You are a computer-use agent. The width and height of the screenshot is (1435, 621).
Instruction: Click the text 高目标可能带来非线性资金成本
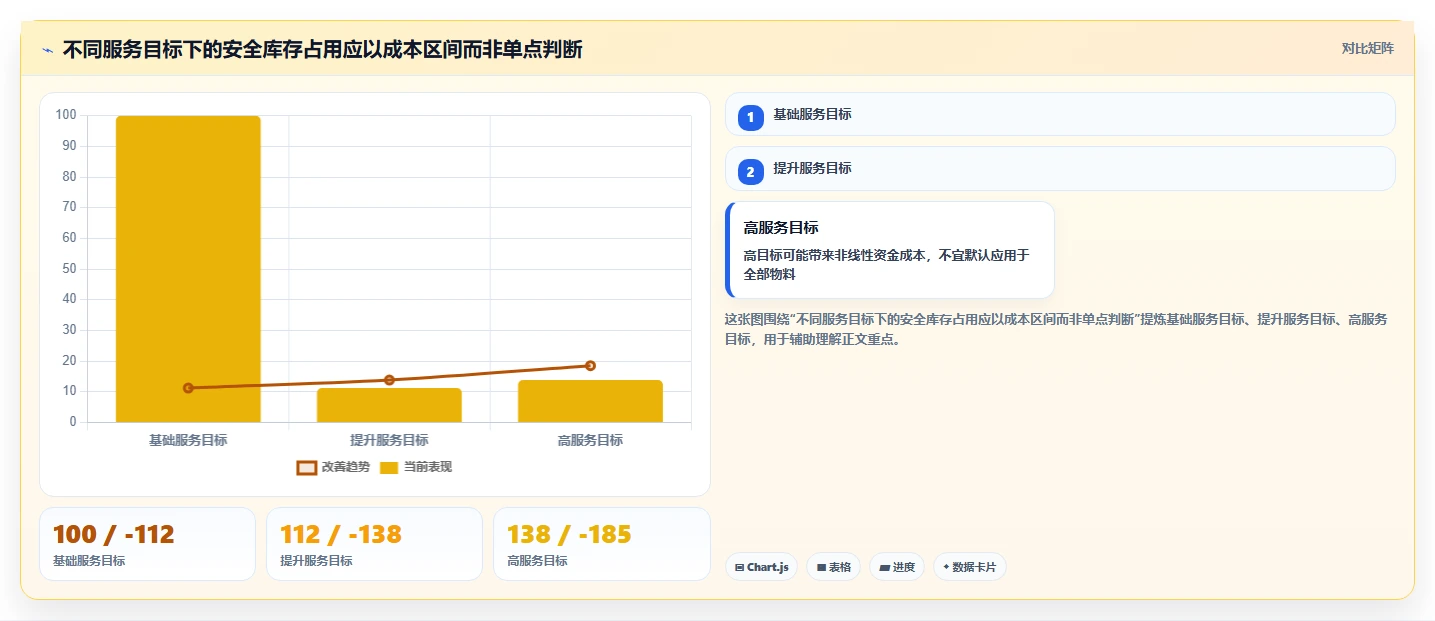pos(836,255)
